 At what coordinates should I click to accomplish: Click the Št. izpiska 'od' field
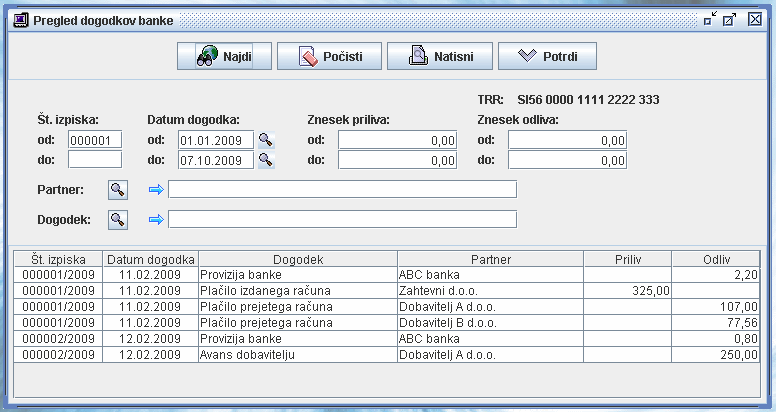tap(95, 140)
